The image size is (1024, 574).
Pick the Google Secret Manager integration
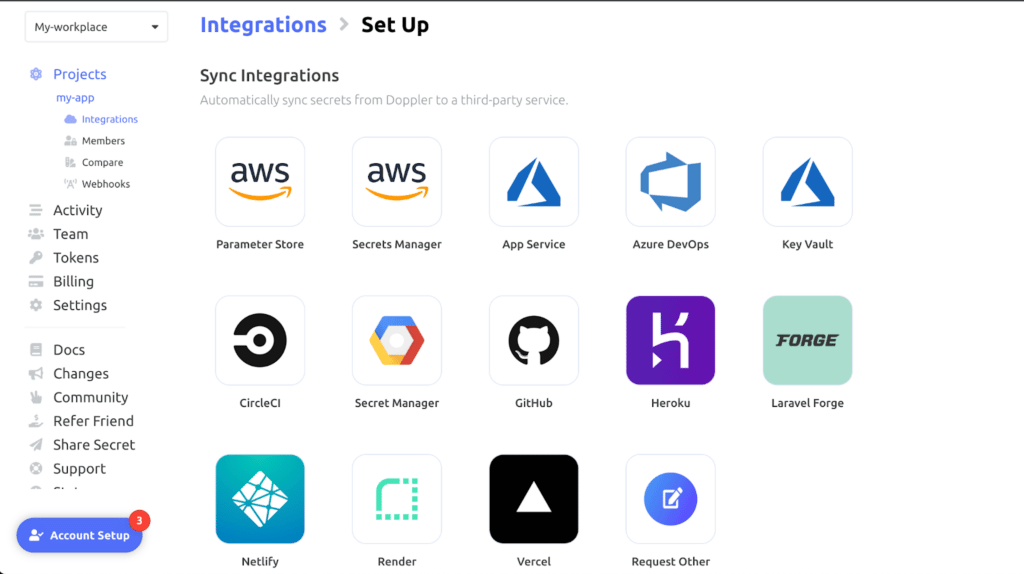[396, 340]
